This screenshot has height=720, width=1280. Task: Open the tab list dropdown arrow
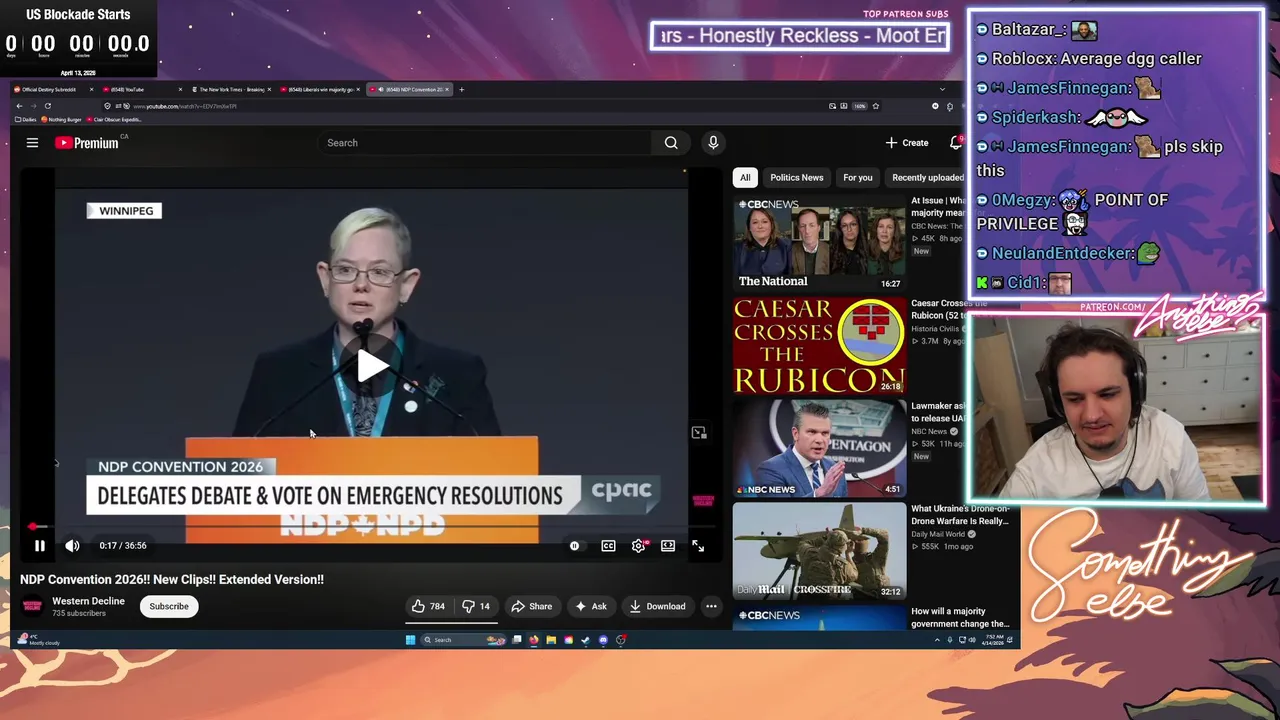pyautogui.click(x=941, y=89)
